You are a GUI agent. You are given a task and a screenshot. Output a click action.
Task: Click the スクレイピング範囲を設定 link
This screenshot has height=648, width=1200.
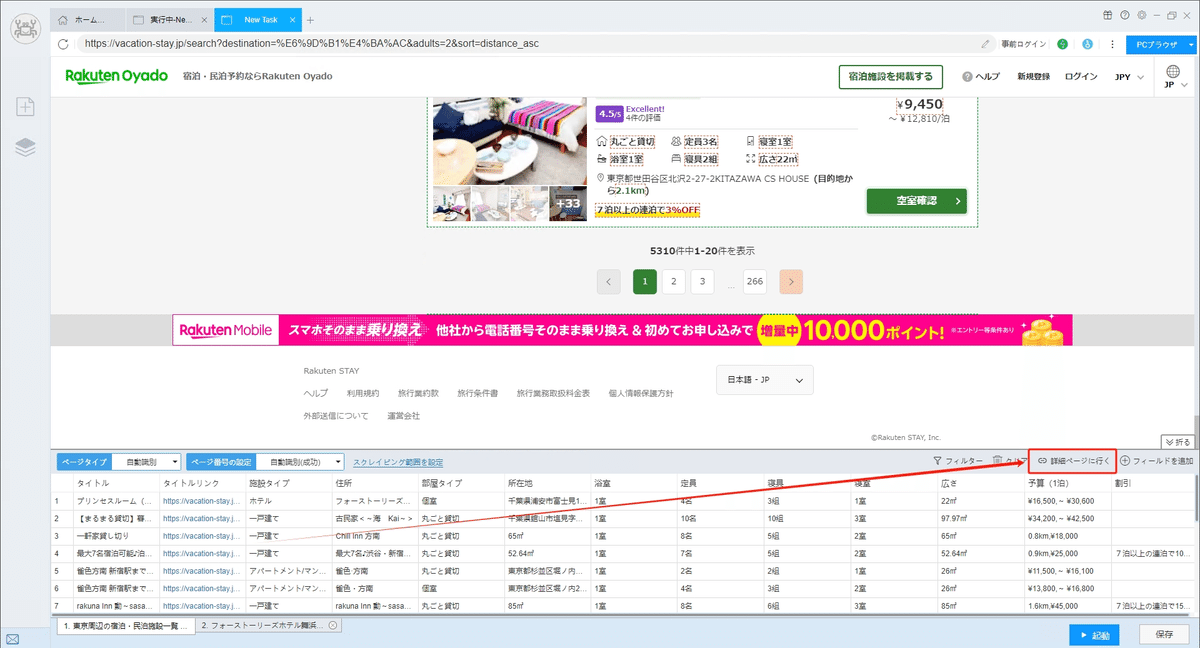tap(398, 462)
